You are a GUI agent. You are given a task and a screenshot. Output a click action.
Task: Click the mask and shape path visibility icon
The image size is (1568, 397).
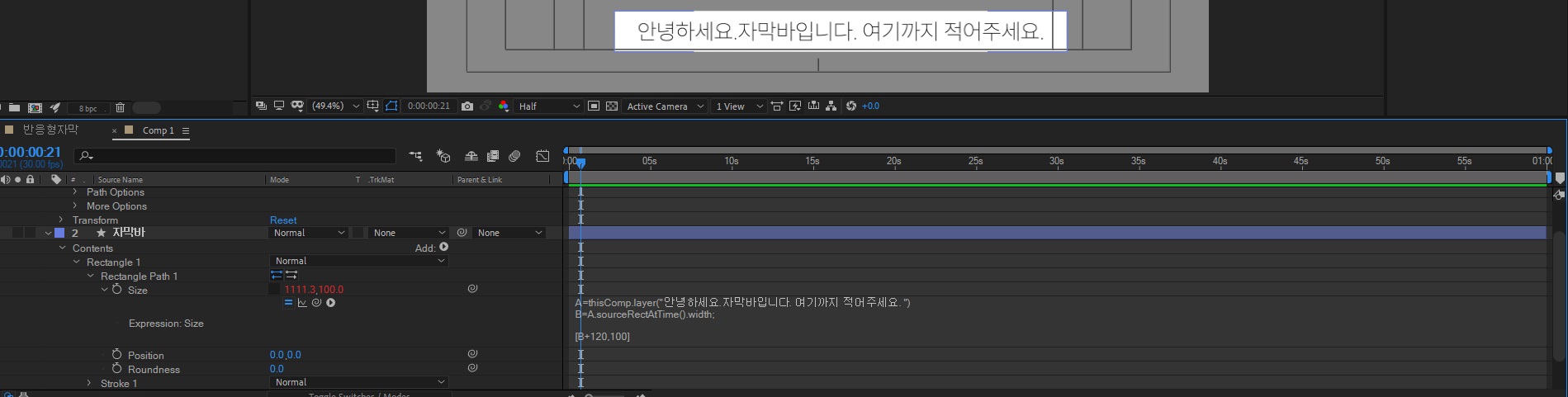pyautogui.click(x=297, y=106)
